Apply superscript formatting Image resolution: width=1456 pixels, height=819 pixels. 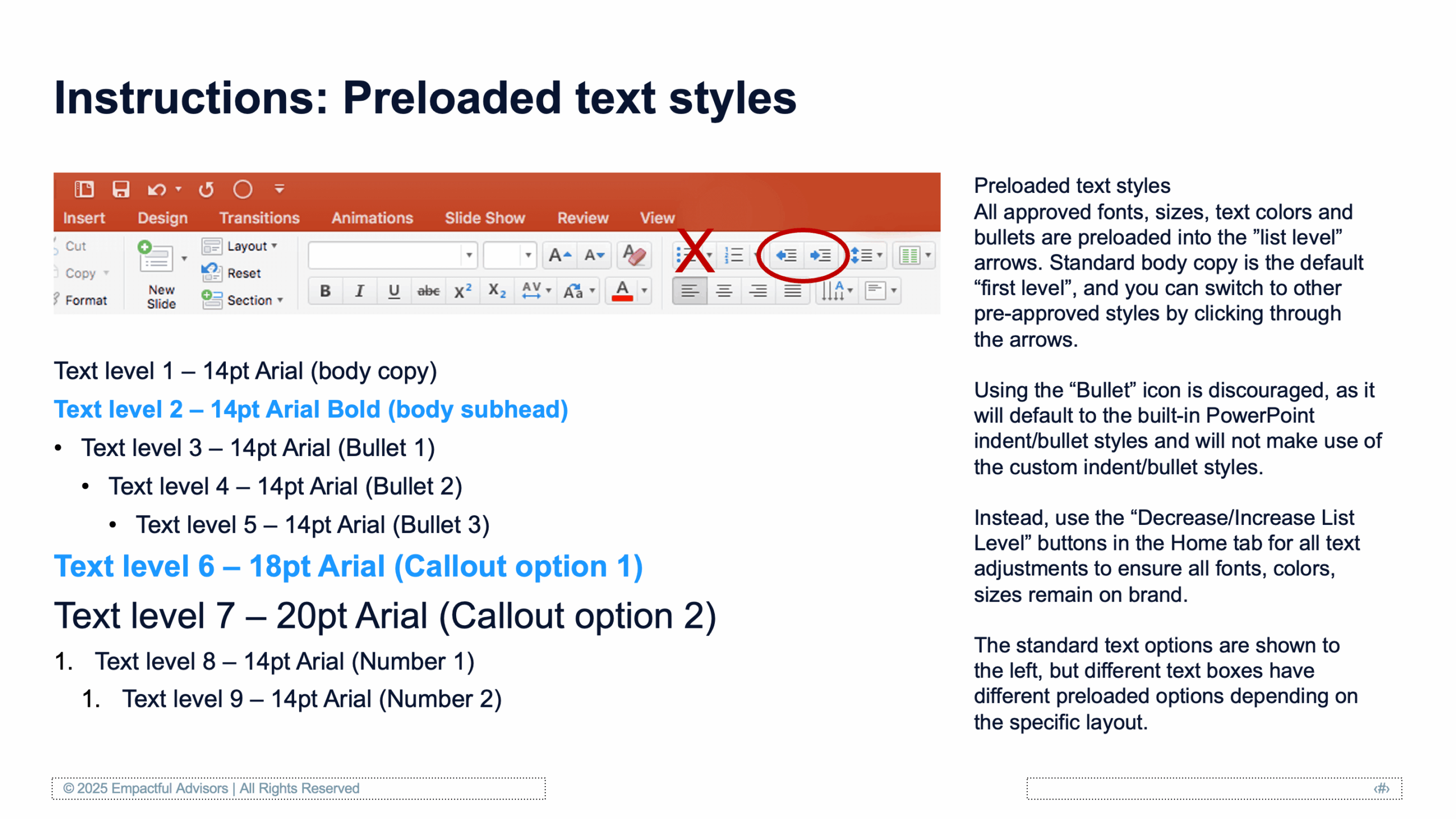[x=462, y=291]
